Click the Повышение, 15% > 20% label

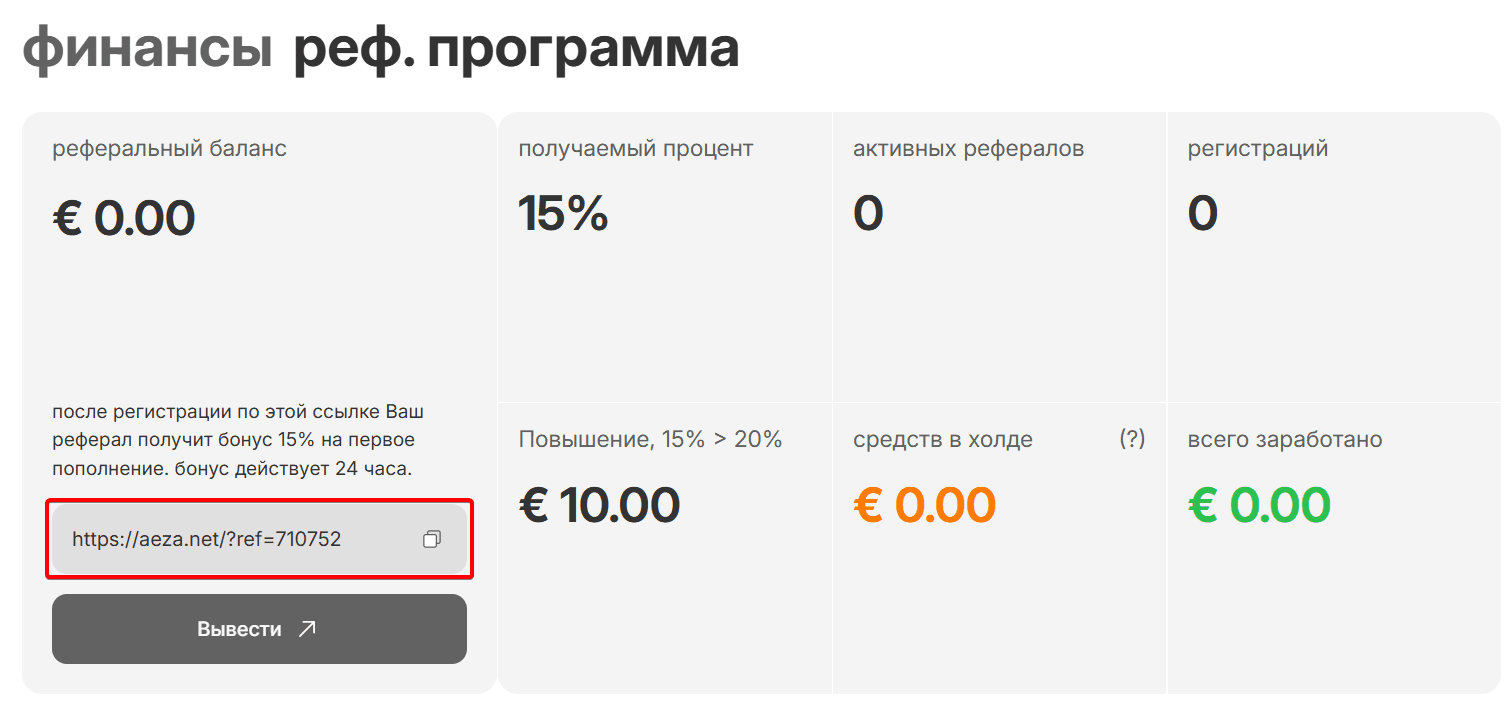[650, 439]
